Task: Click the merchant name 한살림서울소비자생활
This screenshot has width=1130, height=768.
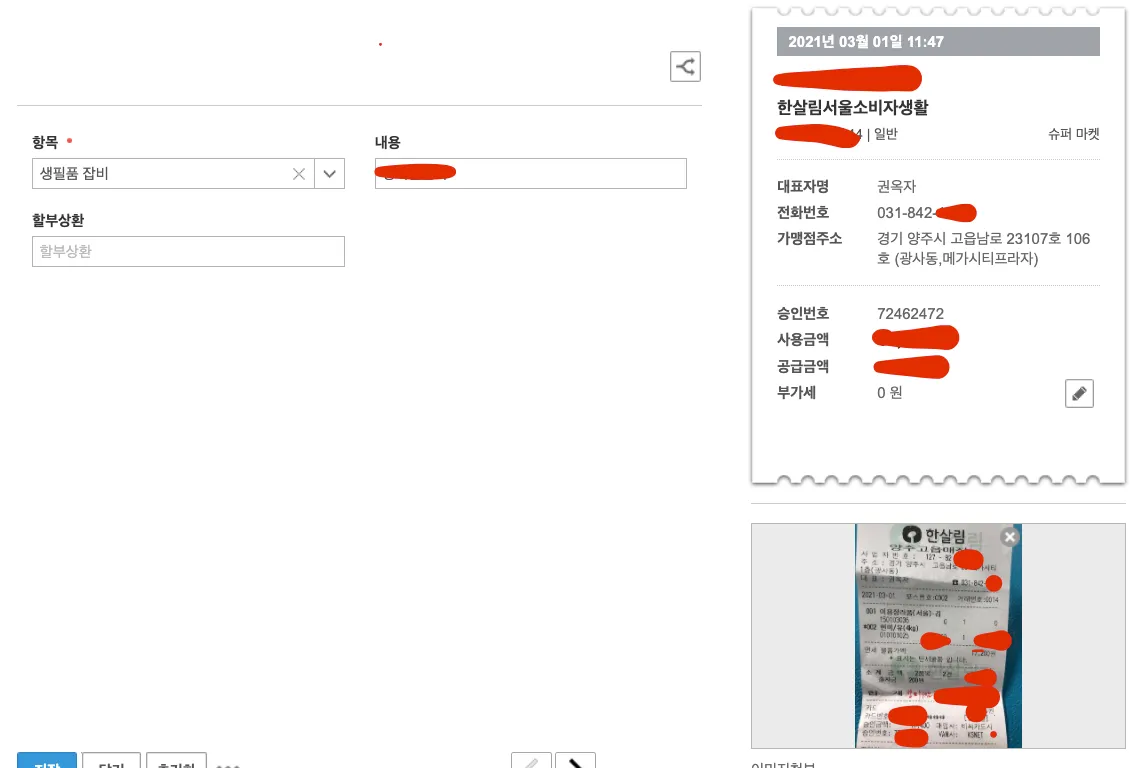Action: coord(853,107)
